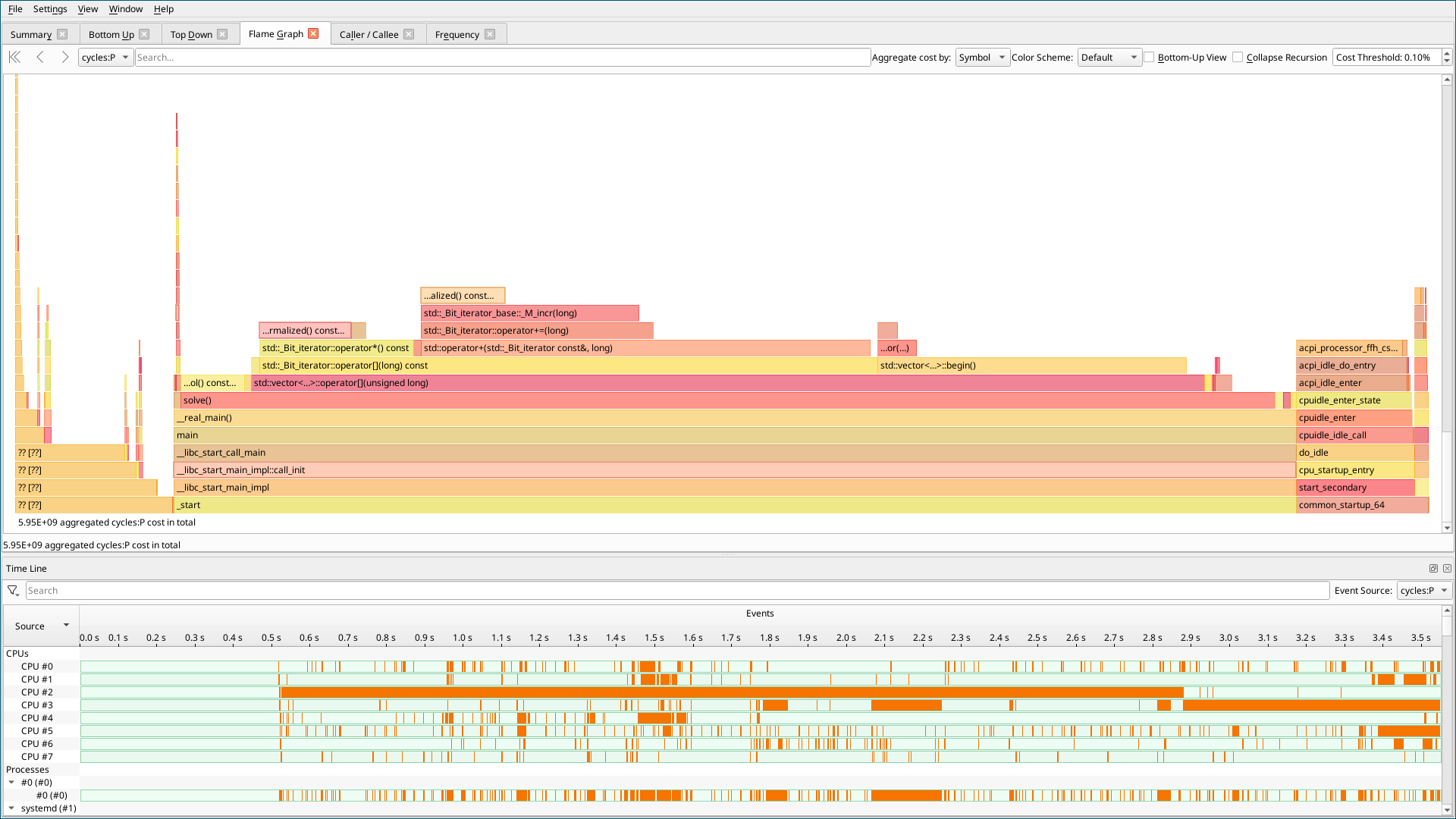Close the Summary tab with X icon

tap(62, 34)
